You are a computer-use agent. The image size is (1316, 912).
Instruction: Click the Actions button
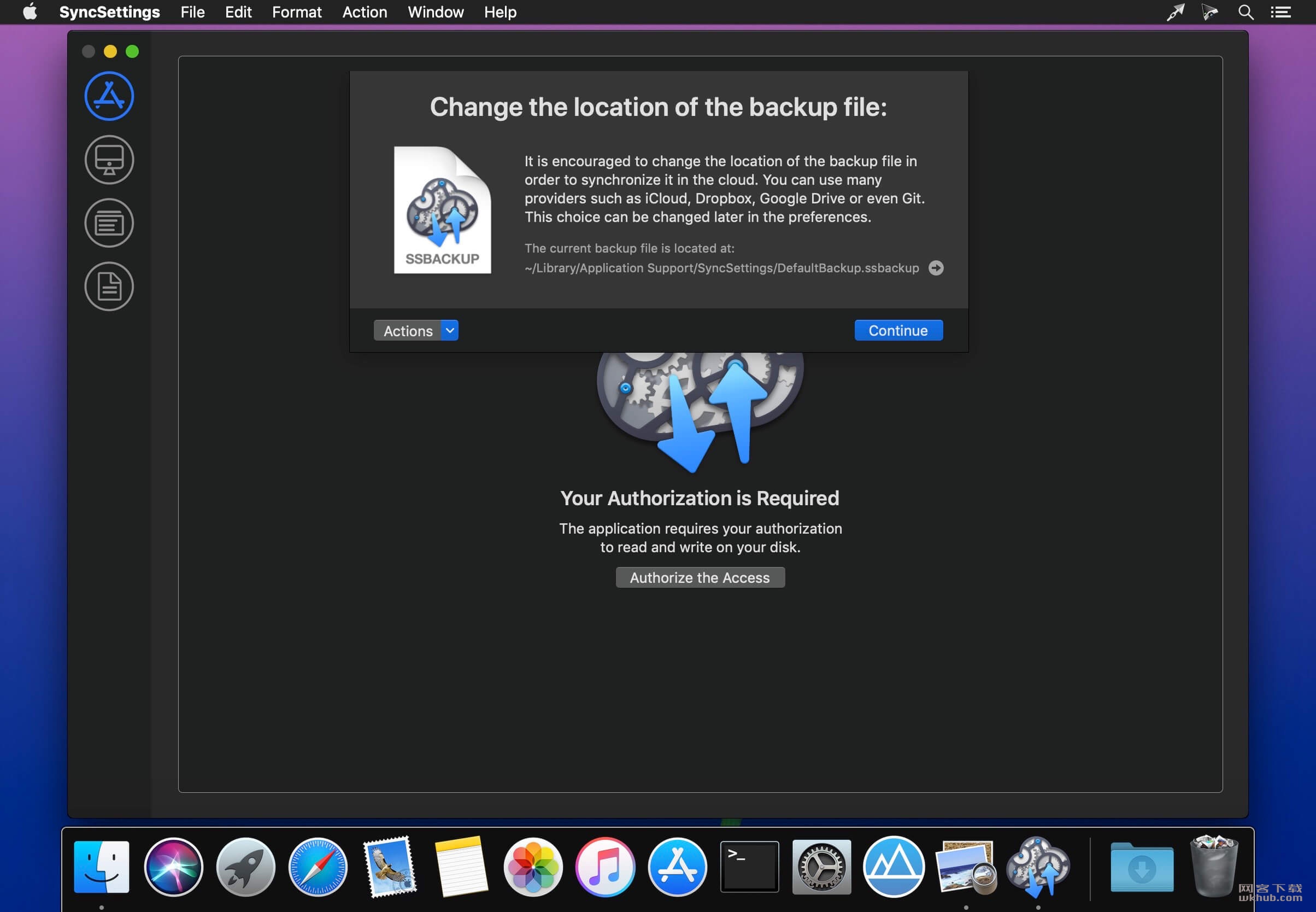[x=408, y=330]
